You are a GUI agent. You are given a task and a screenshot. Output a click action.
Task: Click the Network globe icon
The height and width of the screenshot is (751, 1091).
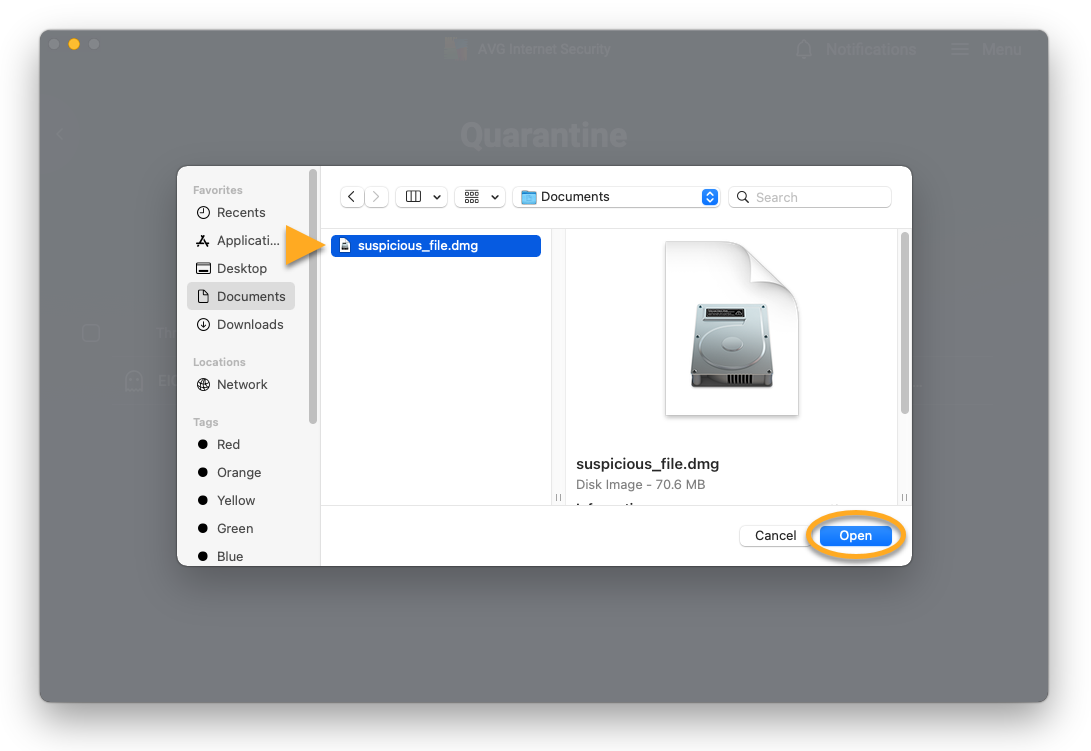point(203,384)
